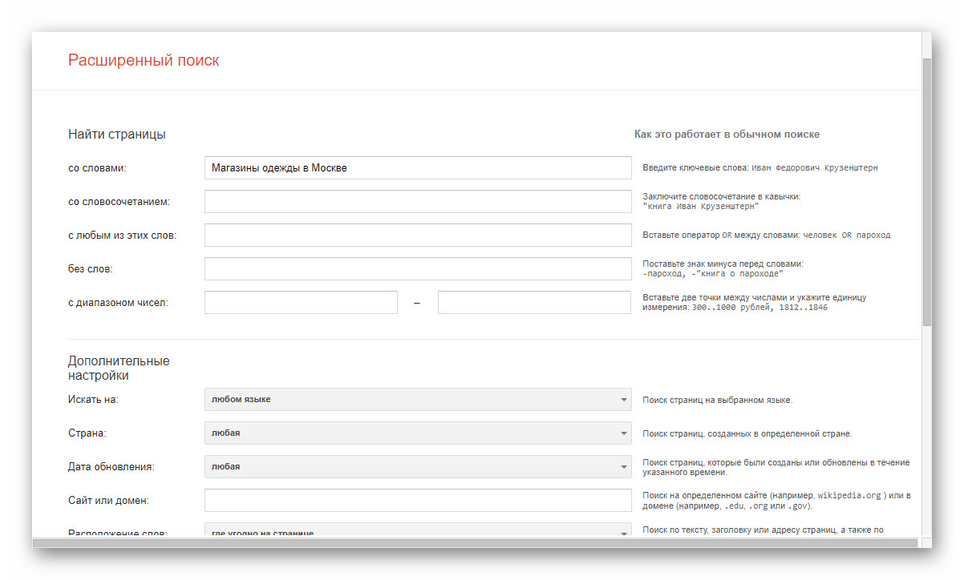
Task: Click the 'Сайт или домен:' label
Action: point(108,501)
